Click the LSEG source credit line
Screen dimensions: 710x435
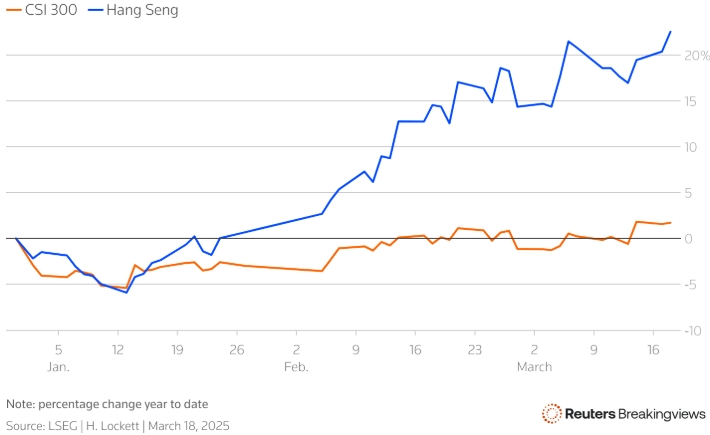(118, 425)
